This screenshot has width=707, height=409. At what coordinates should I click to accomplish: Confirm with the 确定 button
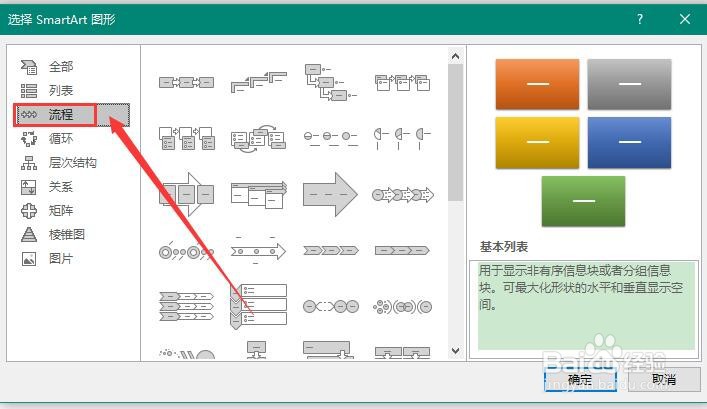(580, 379)
